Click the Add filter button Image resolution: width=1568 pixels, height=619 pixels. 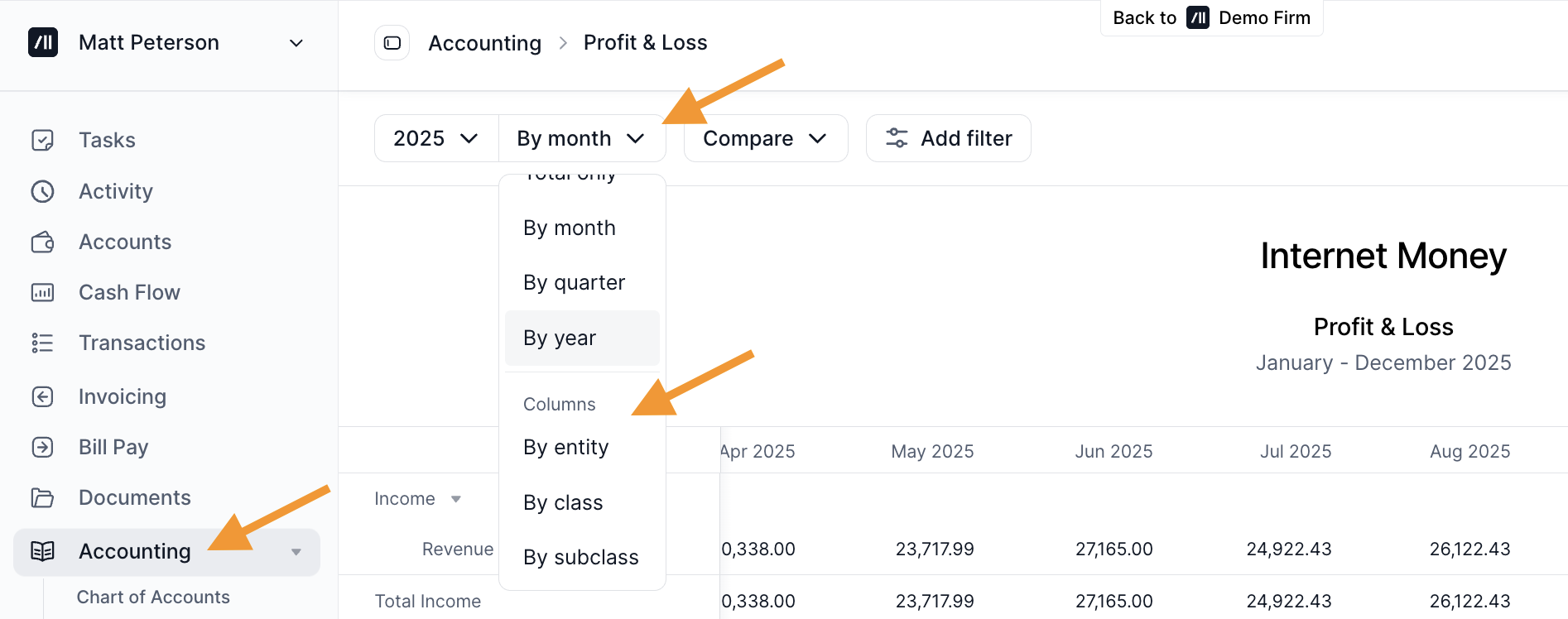click(948, 138)
